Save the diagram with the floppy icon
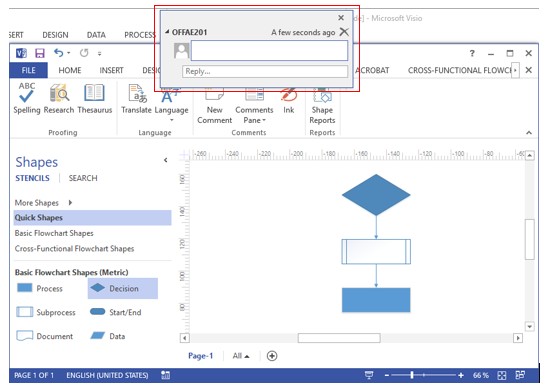The height and width of the screenshot is (389, 546). click(40, 53)
